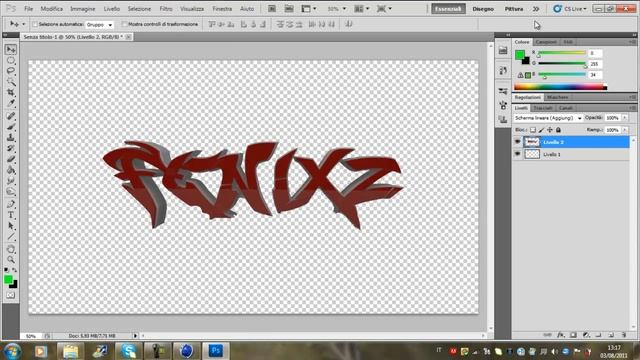Select the Elliptical Marquee tool
The height and width of the screenshot is (360, 640).
(11, 60)
